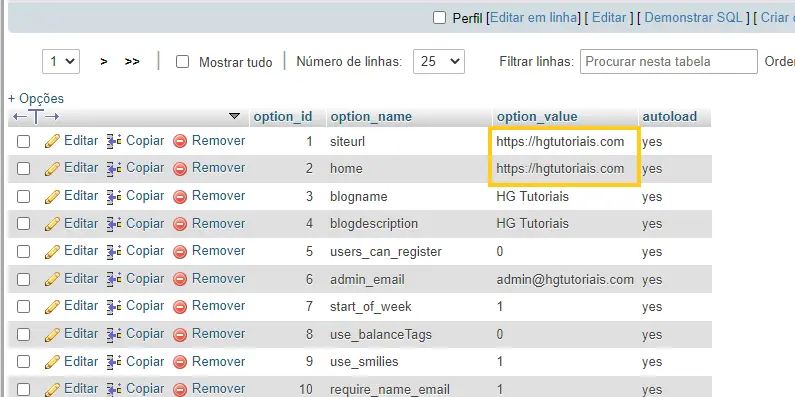
Task: Open the page number dropdown
Action: (x=61, y=61)
